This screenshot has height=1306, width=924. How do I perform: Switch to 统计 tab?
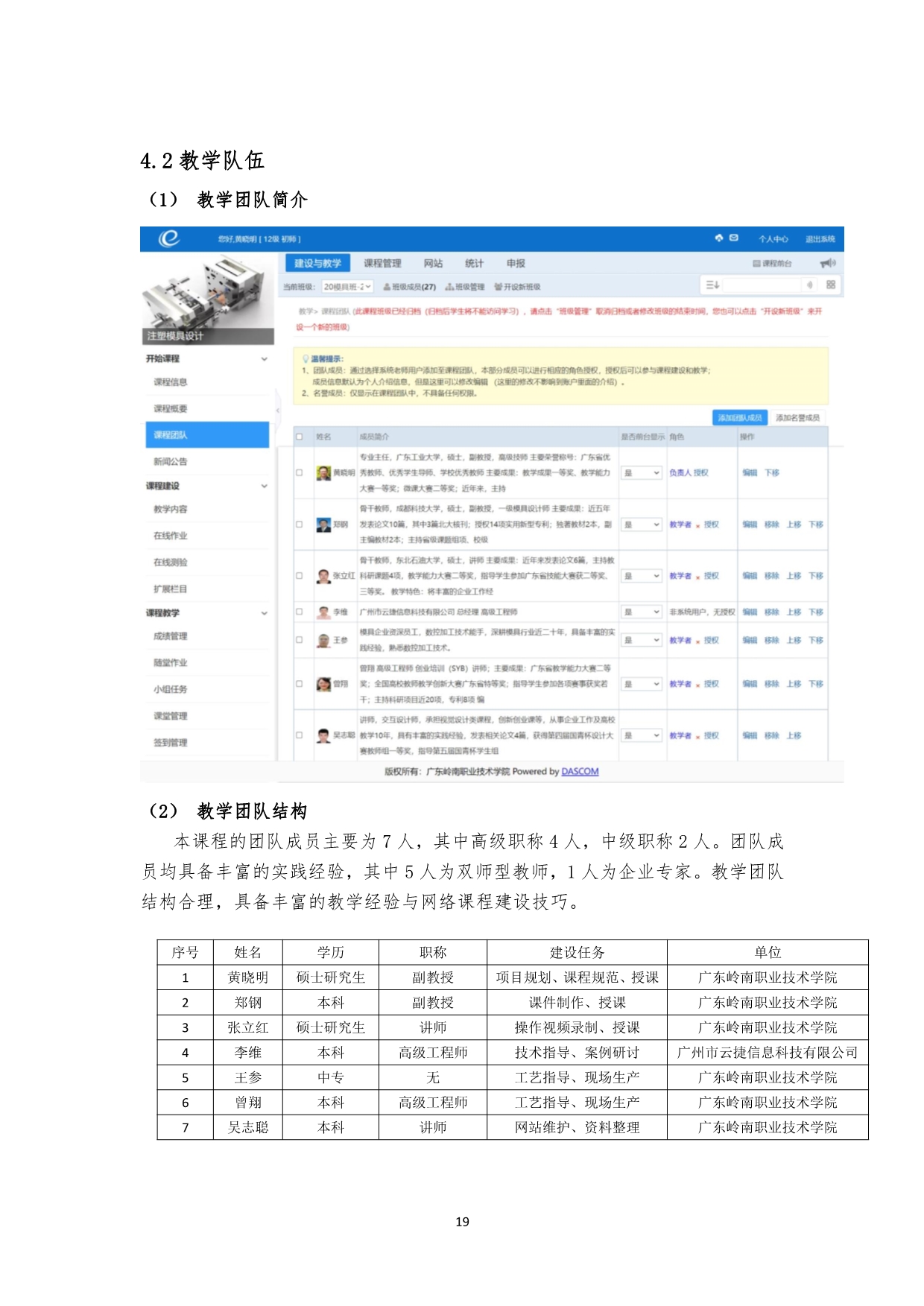(474, 263)
